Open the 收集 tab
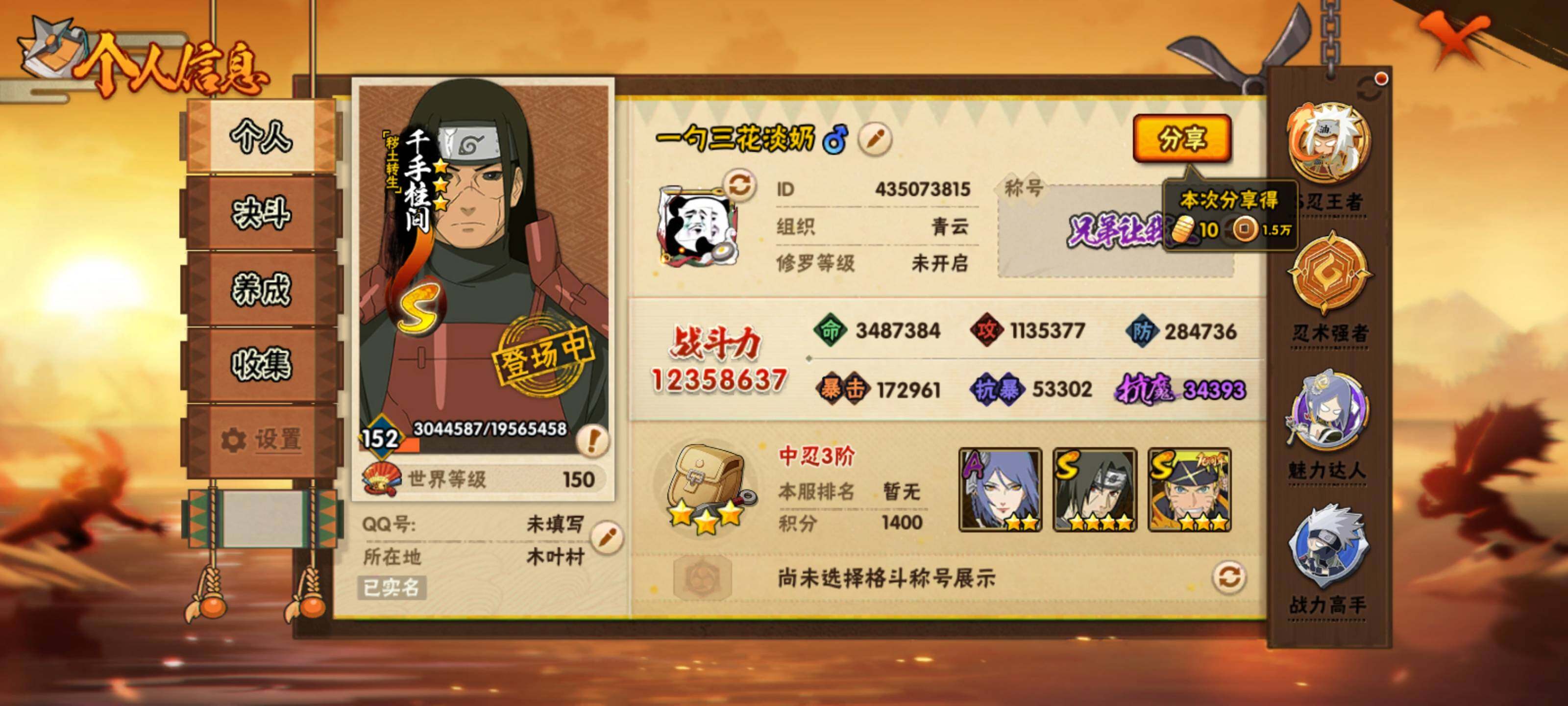Screen dimensions: 1568x706 [261, 365]
